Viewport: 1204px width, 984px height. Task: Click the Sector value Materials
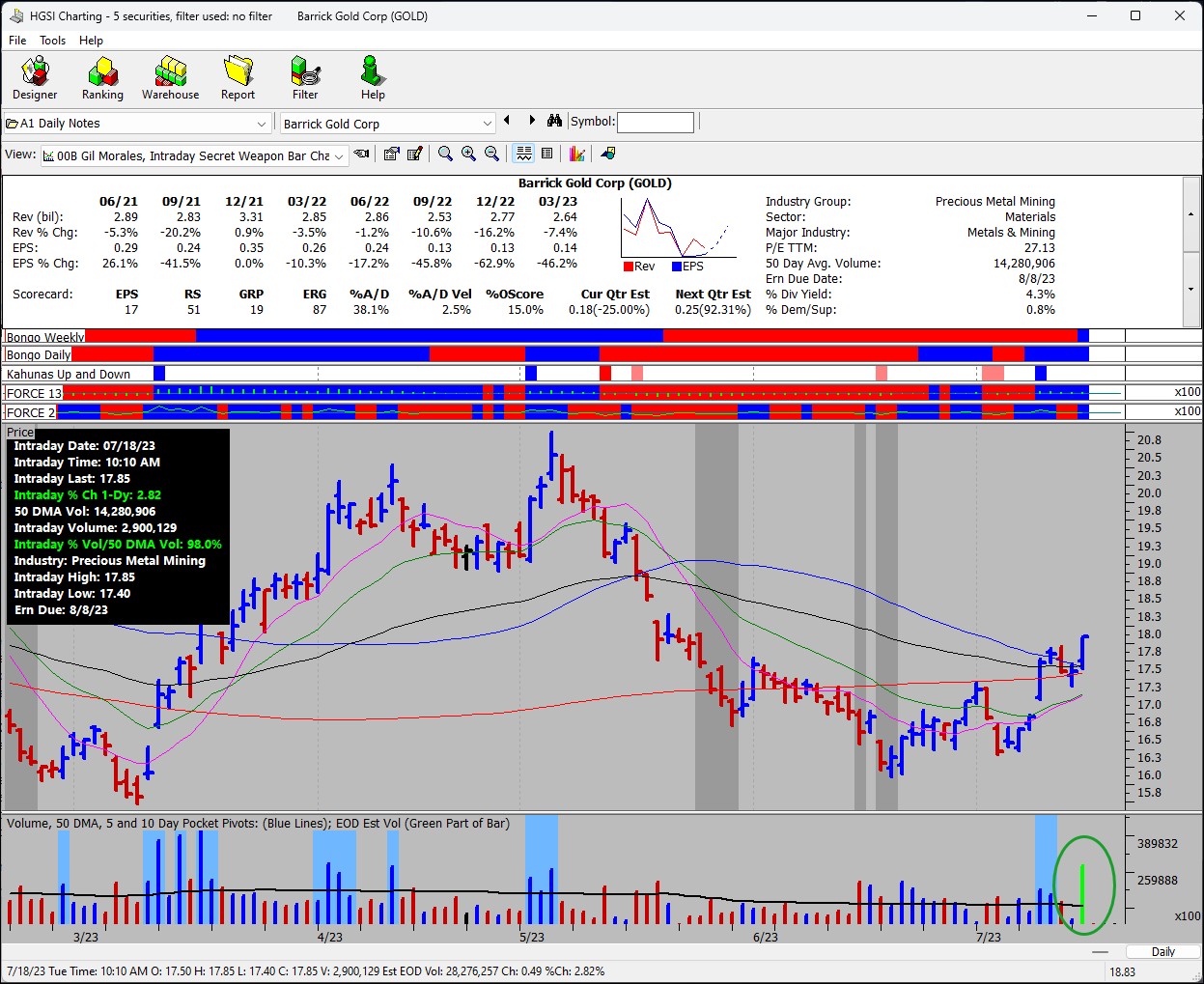(1030, 217)
